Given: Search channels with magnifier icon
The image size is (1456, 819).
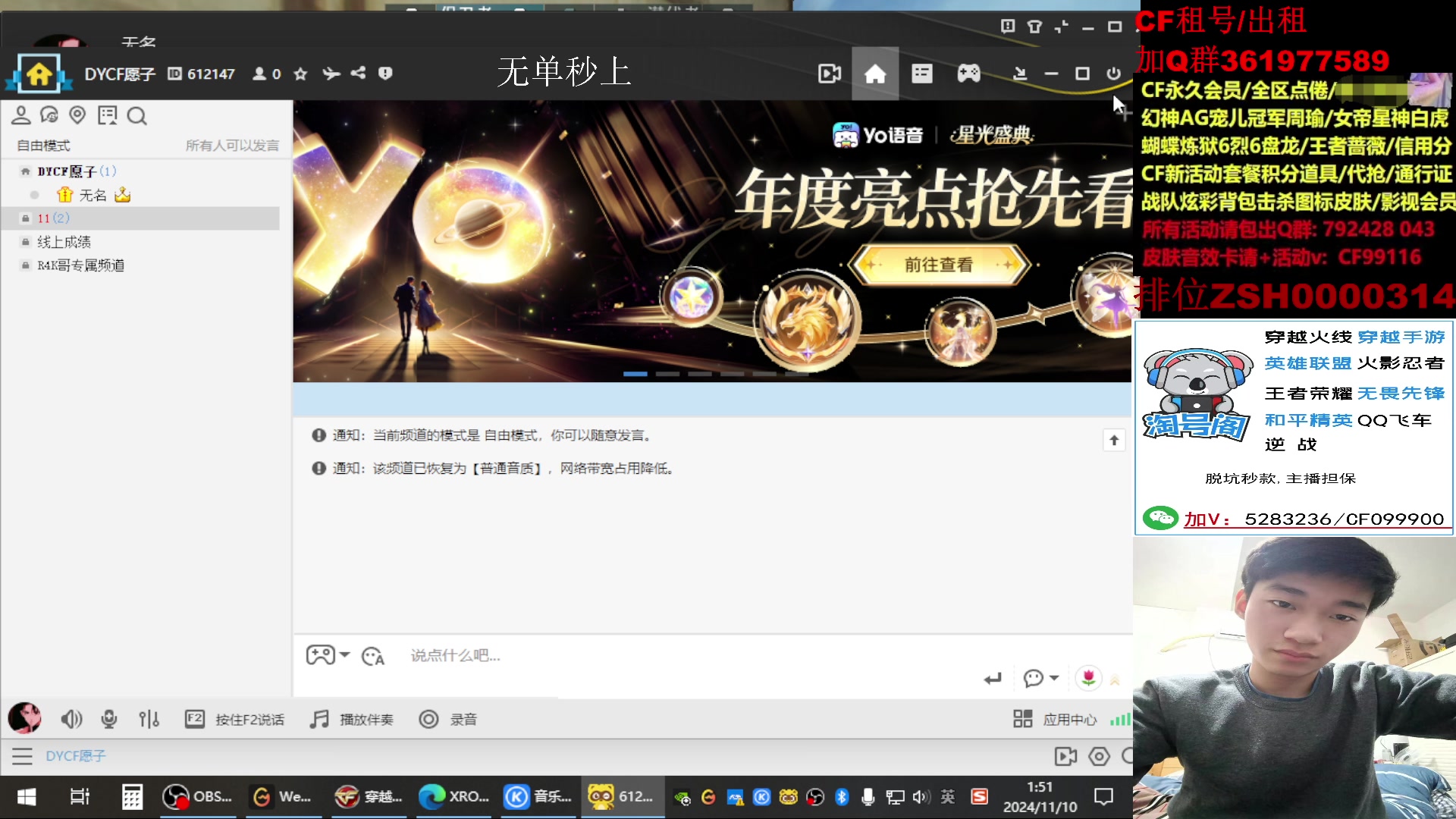Looking at the screenshot, I should (x=136, y=116).
